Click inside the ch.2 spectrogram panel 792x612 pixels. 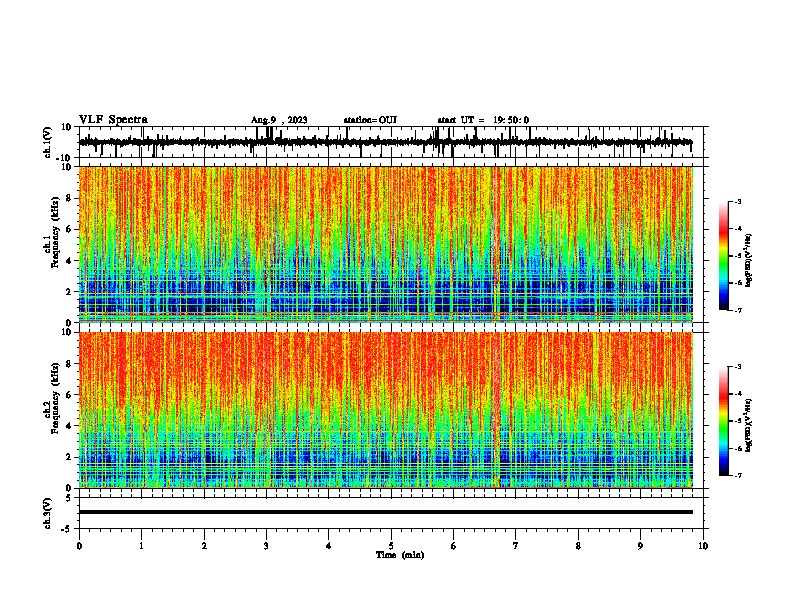(x=385, y=410)
